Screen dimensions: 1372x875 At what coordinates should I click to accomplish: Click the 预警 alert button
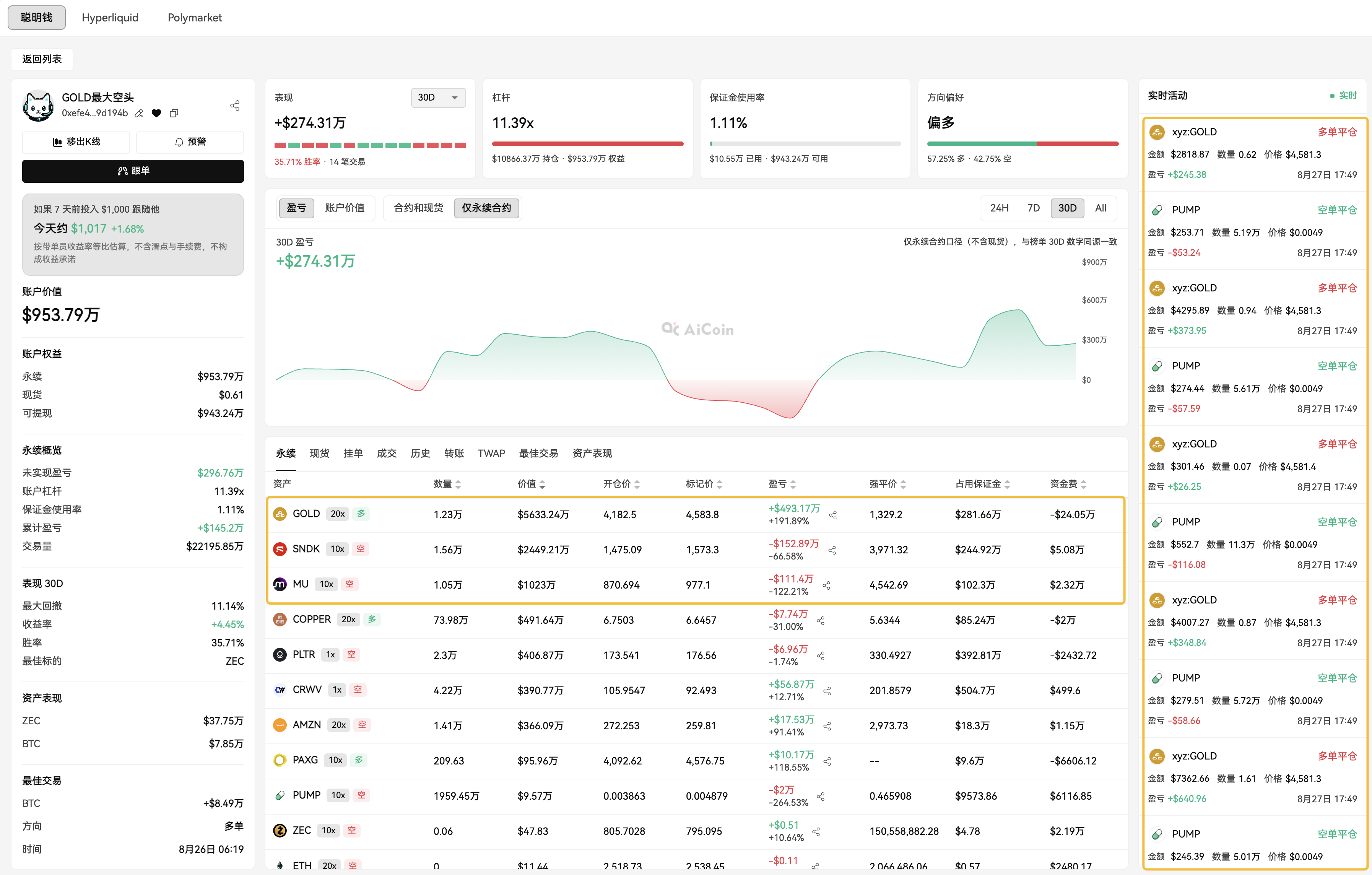click(x=190, y=142)
